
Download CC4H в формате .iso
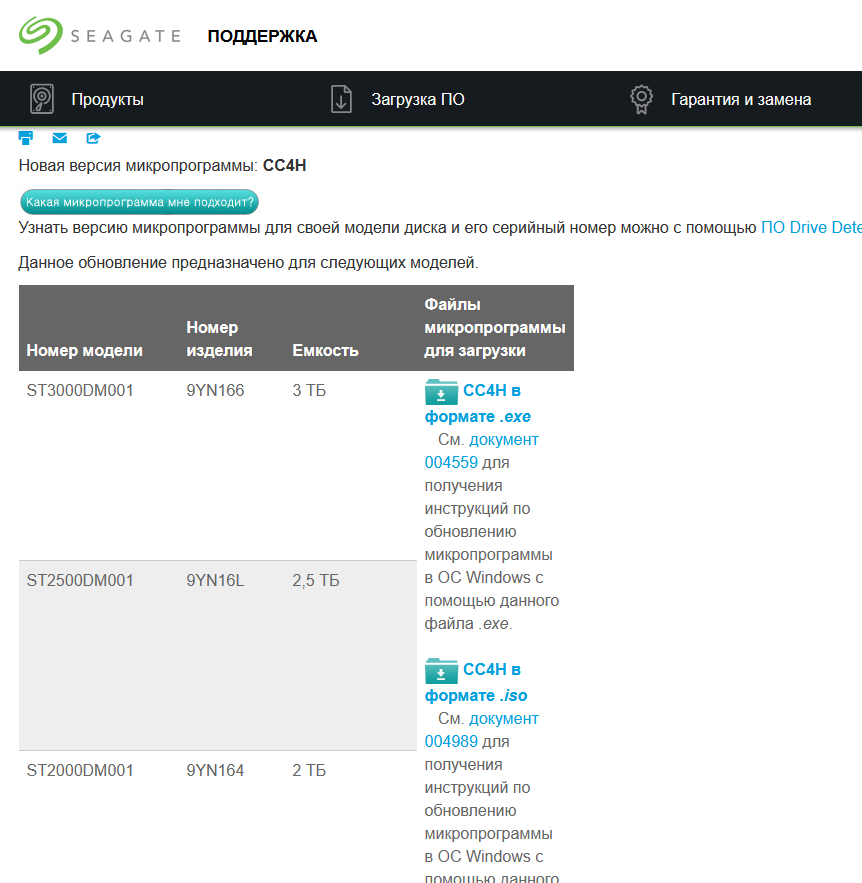tap(476, 683)
